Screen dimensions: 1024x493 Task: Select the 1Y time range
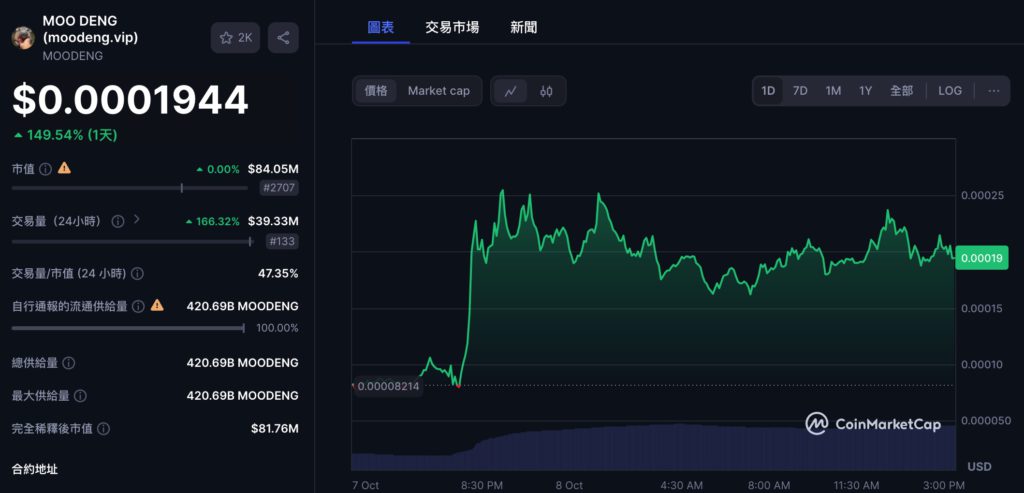(865, 91)
